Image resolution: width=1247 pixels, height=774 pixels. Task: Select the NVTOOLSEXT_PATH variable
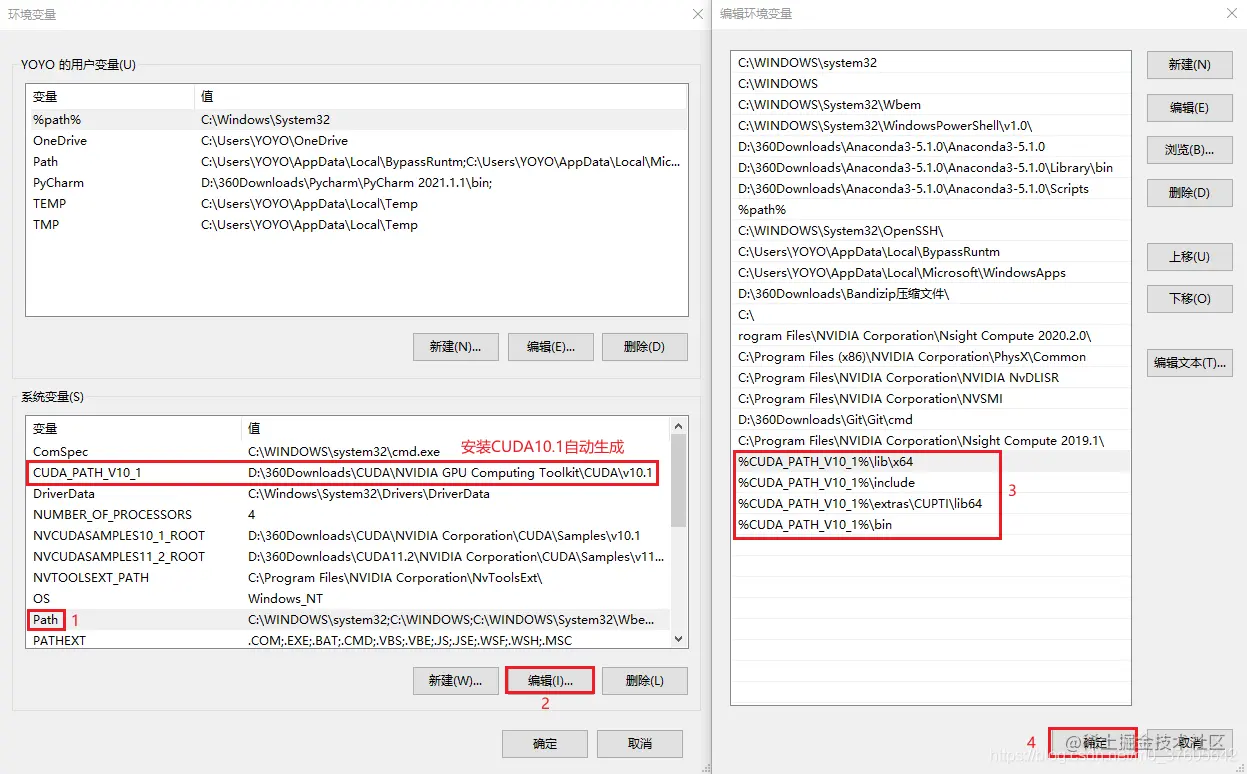tap(348, 577)
